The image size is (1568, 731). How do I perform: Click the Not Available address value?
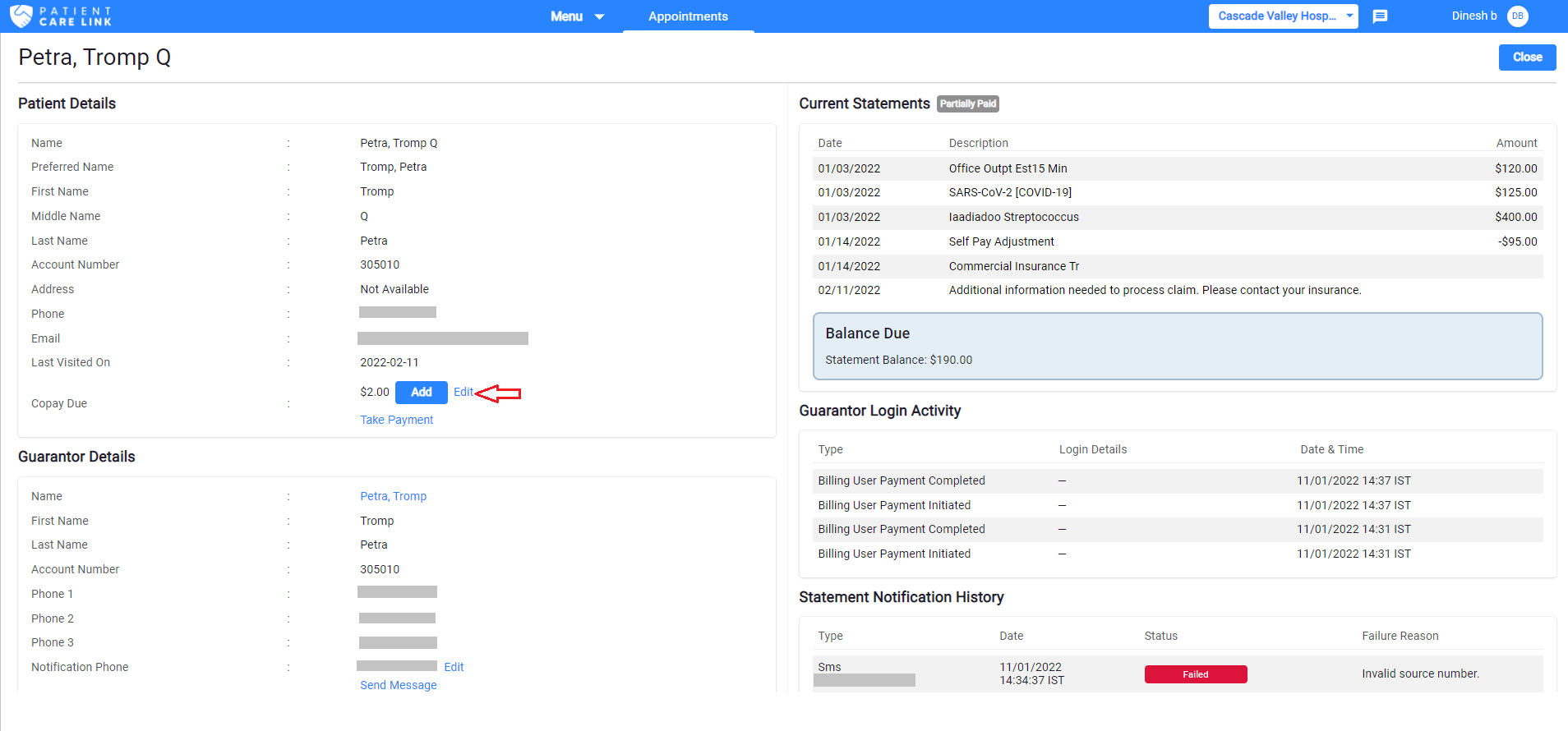click(394, 289)
